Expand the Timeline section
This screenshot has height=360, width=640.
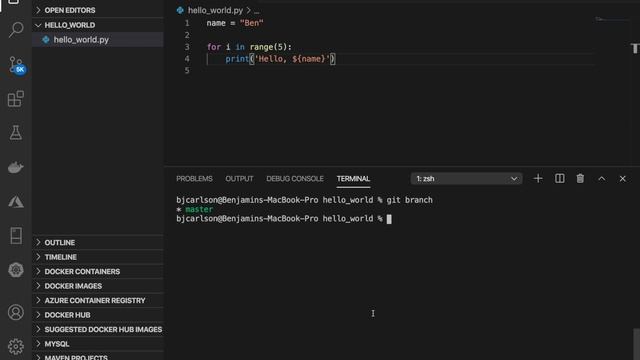tap(98, 257)
